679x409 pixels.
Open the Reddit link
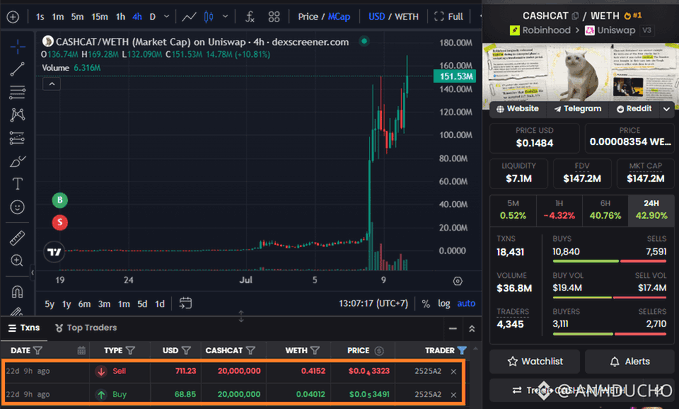634,109
